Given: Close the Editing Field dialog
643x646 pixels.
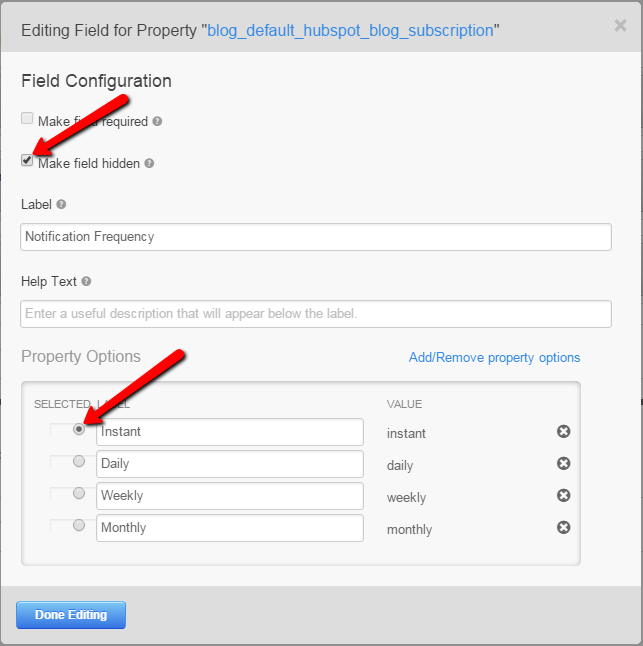Looking at the screenshot, I should tap(620, 26).
